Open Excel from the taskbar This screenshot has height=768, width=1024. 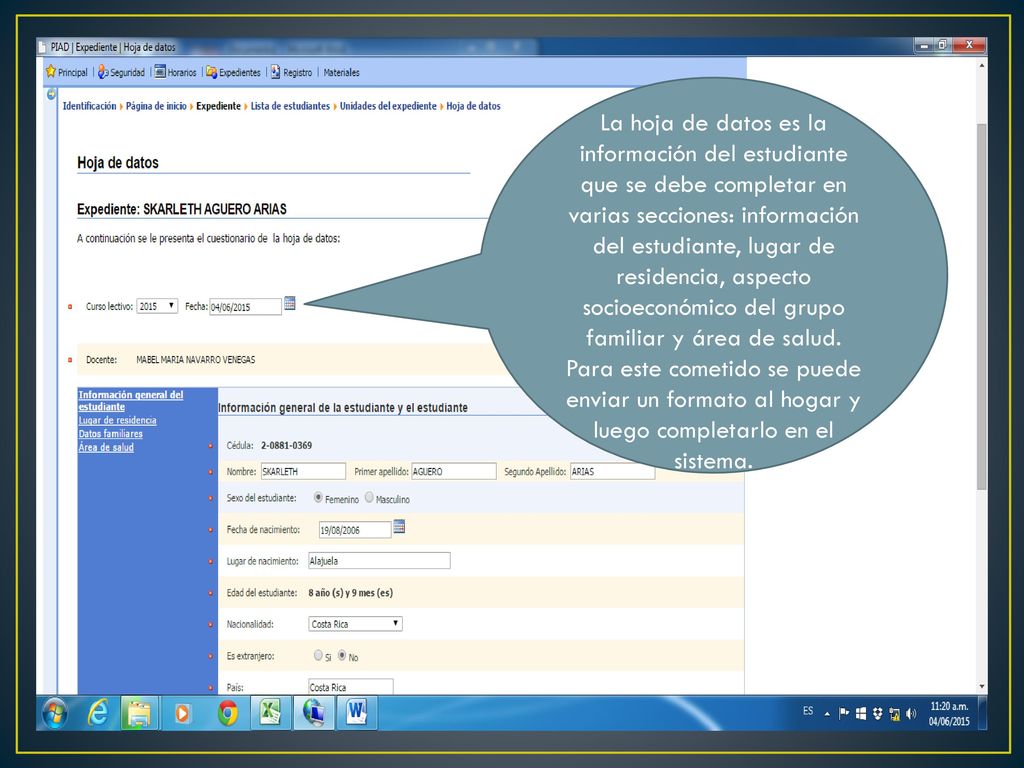coord(270,712)
